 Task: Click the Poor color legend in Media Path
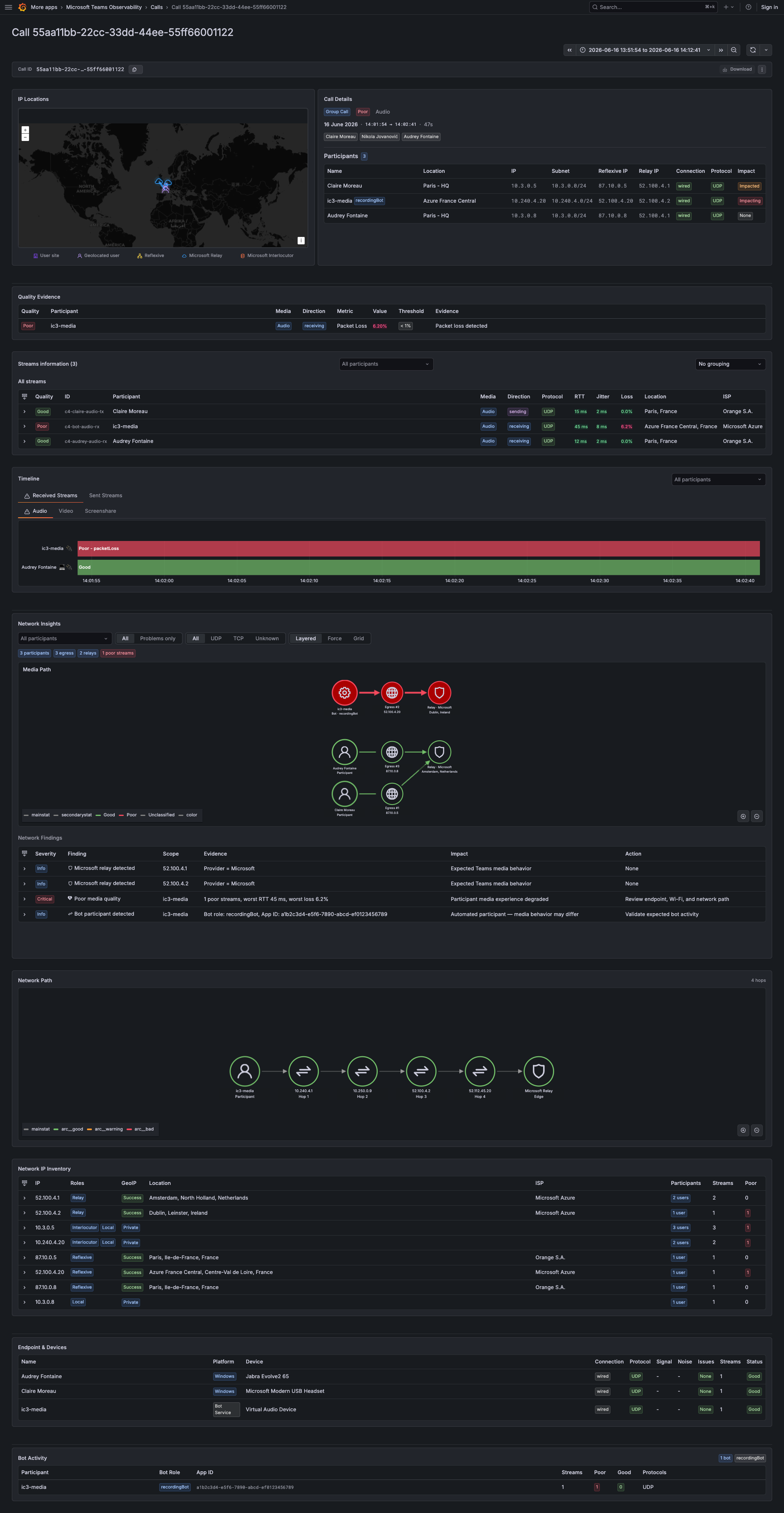click(x=127, y=815)
